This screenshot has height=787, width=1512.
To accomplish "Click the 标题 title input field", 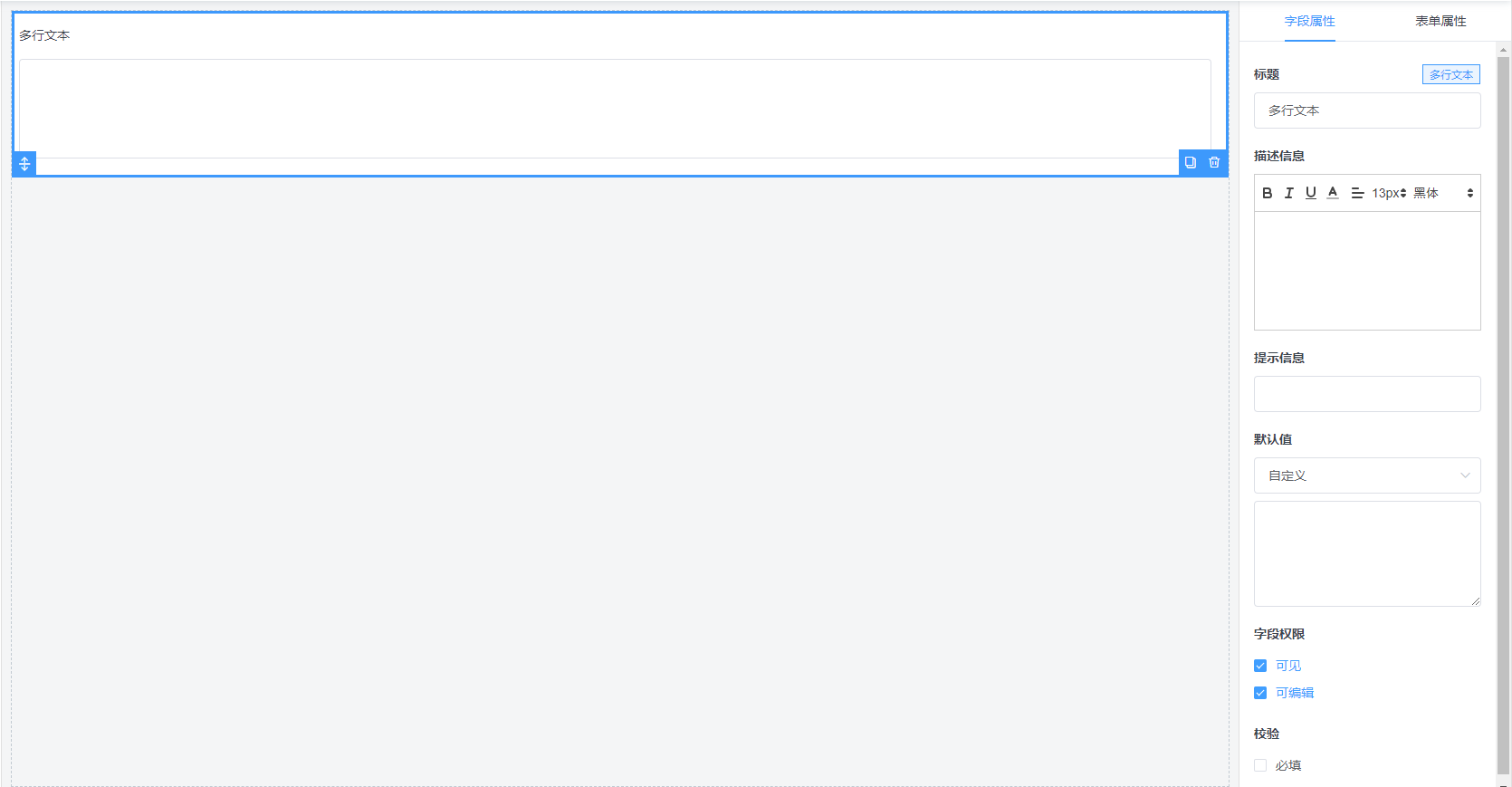I will click(x=1367, y=110).
